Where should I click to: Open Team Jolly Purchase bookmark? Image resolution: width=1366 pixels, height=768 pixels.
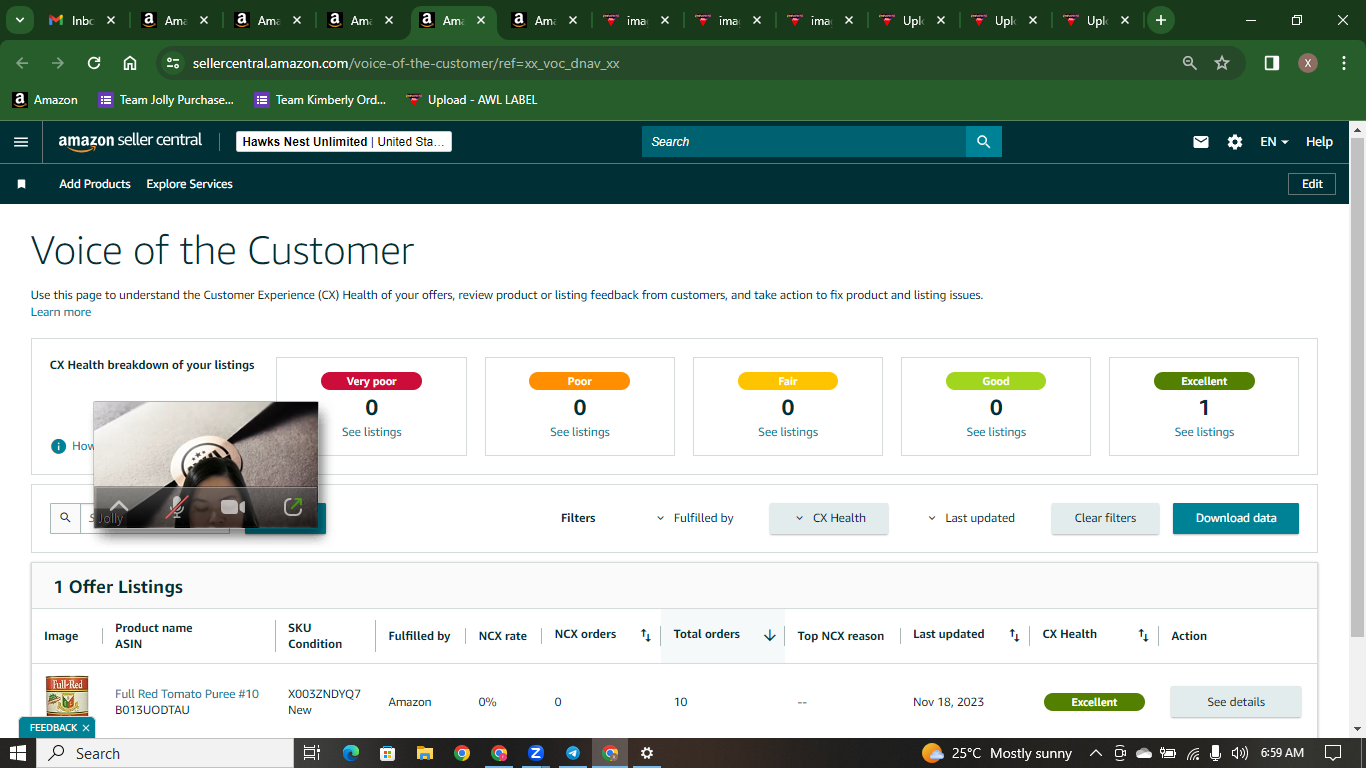pos(166,100)
